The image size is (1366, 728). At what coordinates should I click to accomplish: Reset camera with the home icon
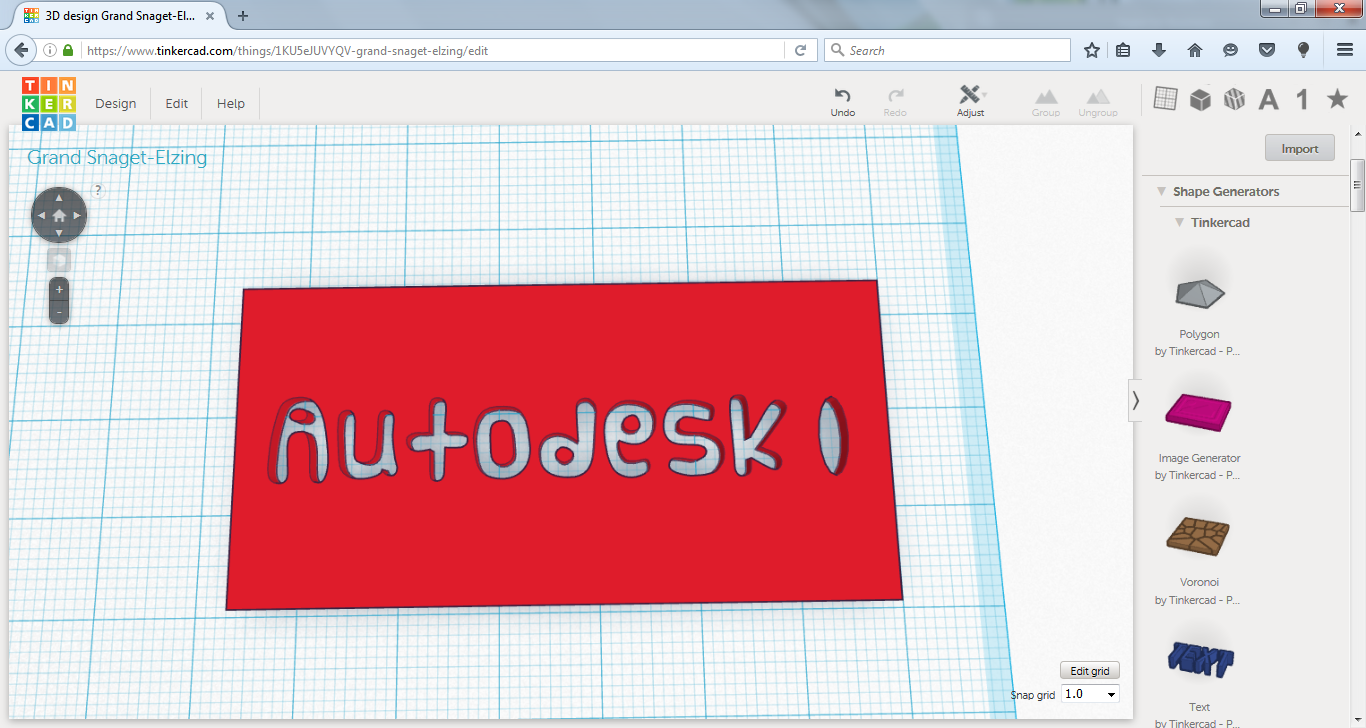point(58,214)
